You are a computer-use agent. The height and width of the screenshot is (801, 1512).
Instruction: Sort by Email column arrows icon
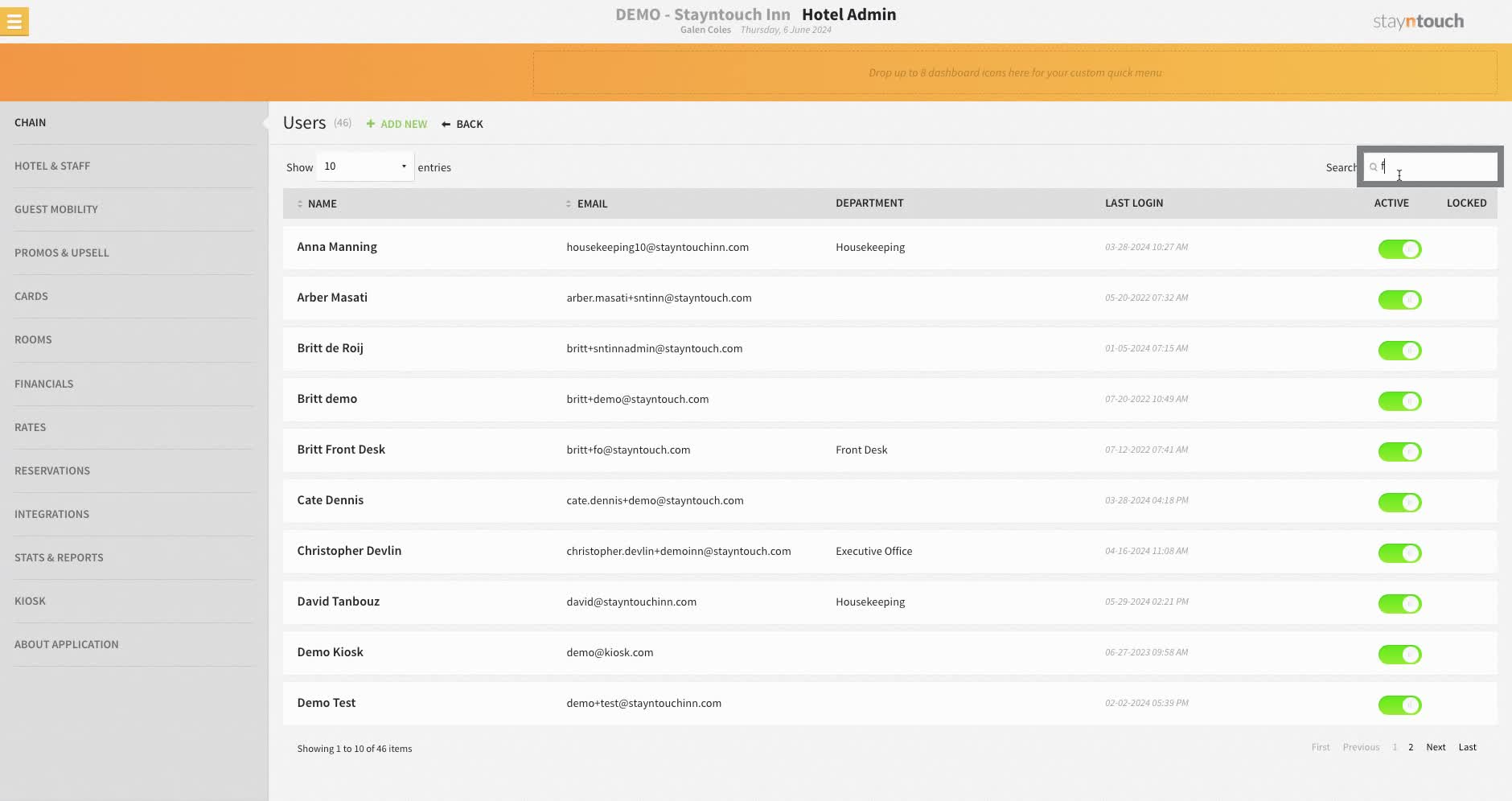pos(569,203)
